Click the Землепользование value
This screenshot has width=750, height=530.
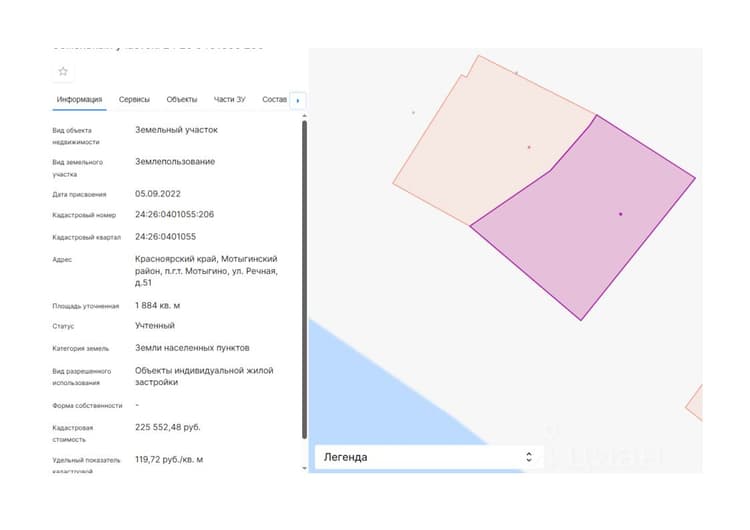click(x=175, y=162)
